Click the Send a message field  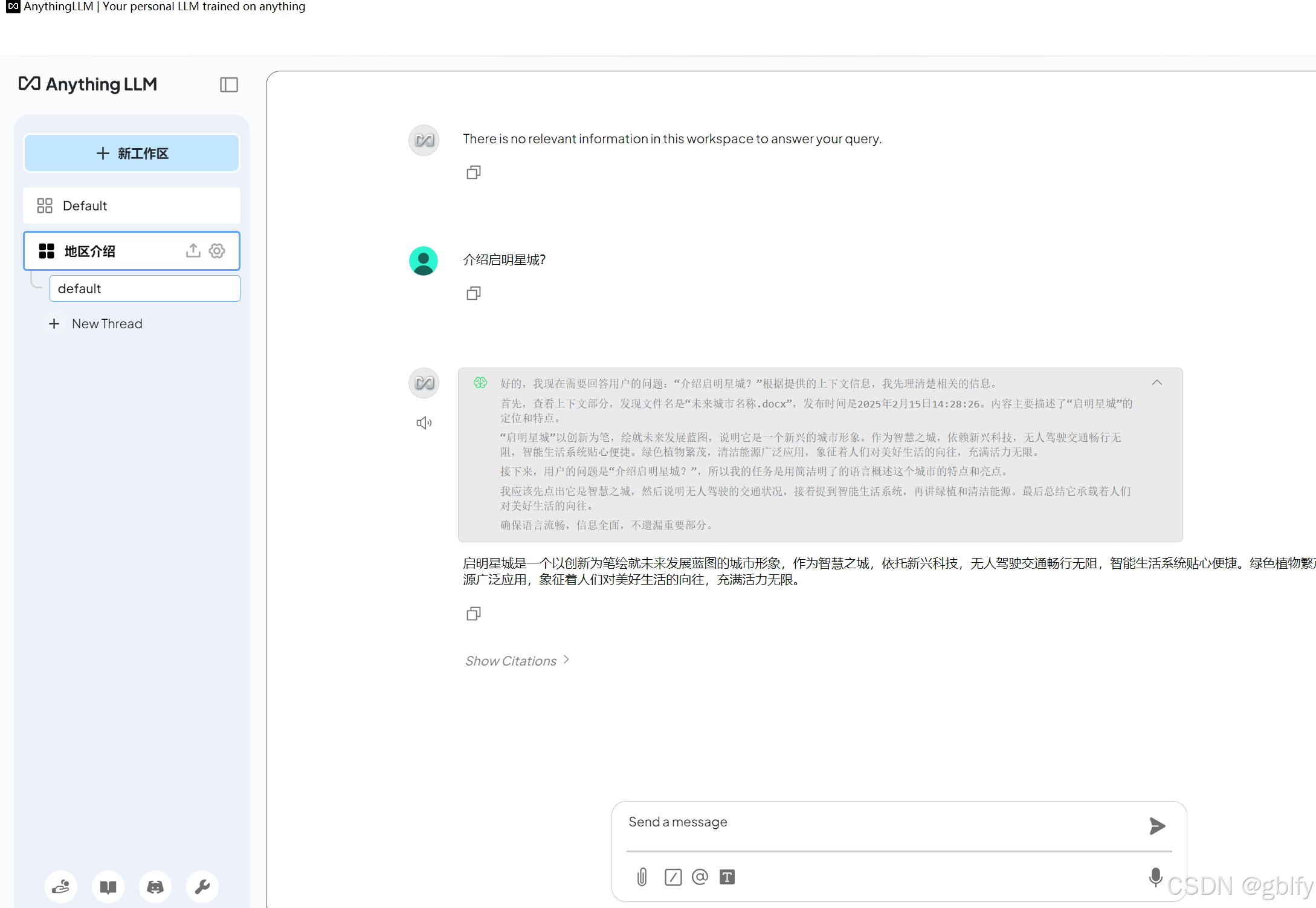tap(882, 822)
